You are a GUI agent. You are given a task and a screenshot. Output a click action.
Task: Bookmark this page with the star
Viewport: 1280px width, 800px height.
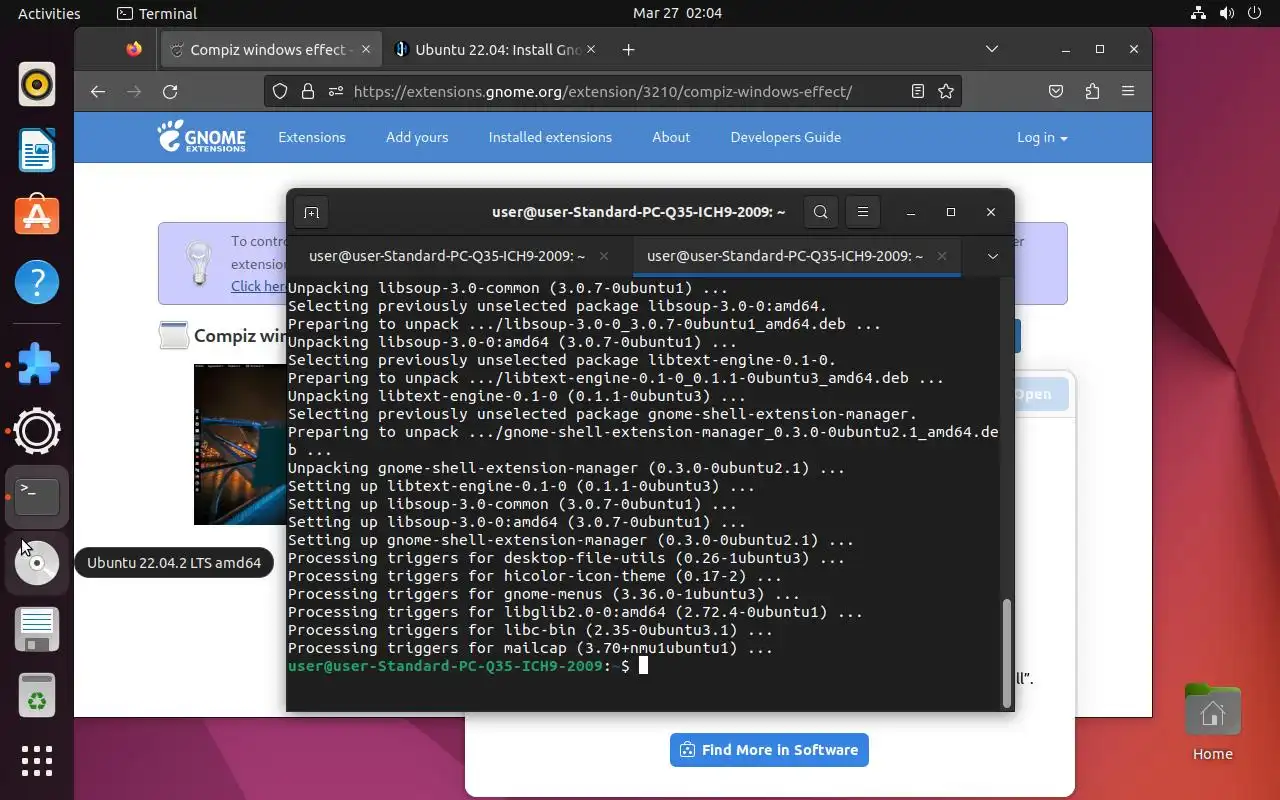pyautogui.click(x=946, y=91)
